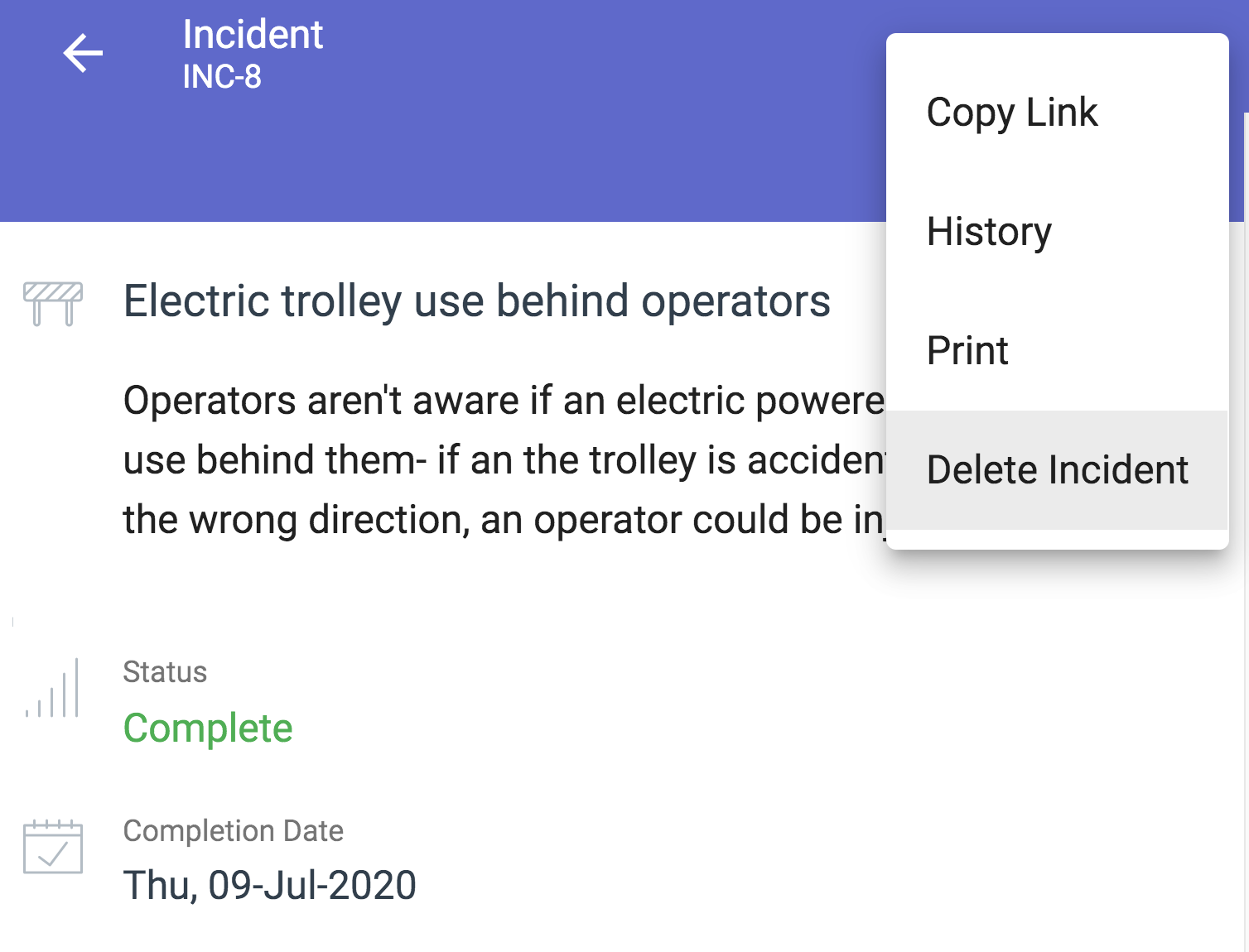
Task: Click the completion date calendar icon
Action: click(52, 847)
